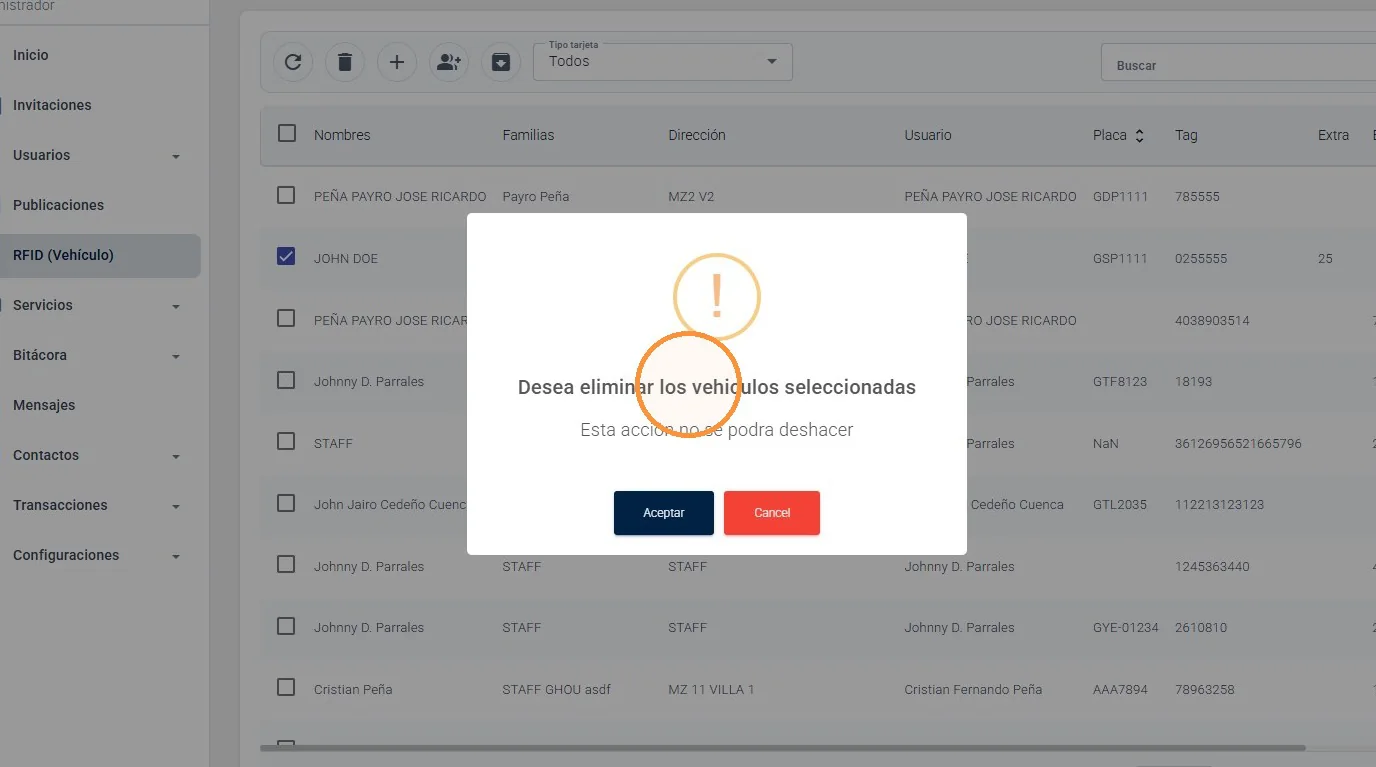This screenshot has width=1376, height=767.
Task: Check the John Jairo Cedeño Cuenca row
Action: point(286,503)
